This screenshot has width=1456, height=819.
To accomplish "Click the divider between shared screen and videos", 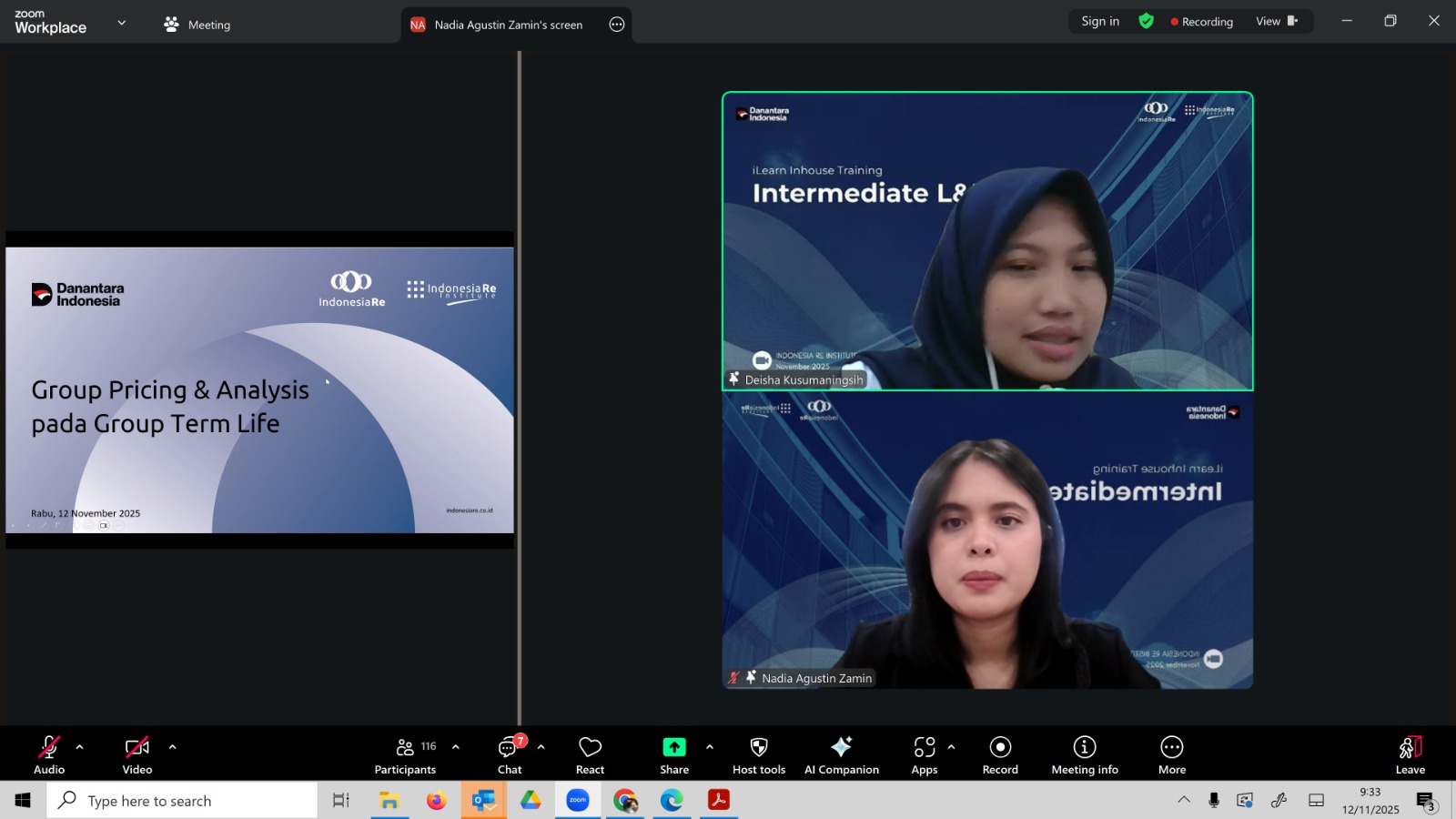I will click(520, 388).
